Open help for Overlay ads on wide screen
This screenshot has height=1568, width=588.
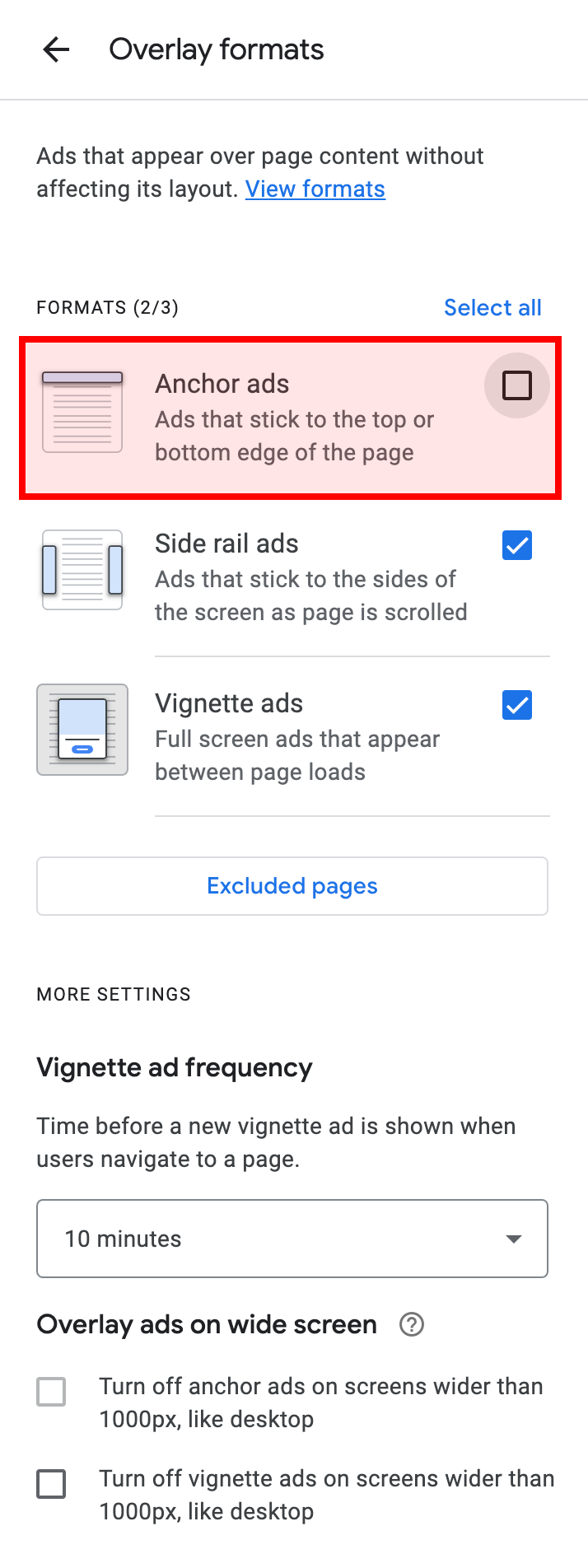[x=412, y=1324]
